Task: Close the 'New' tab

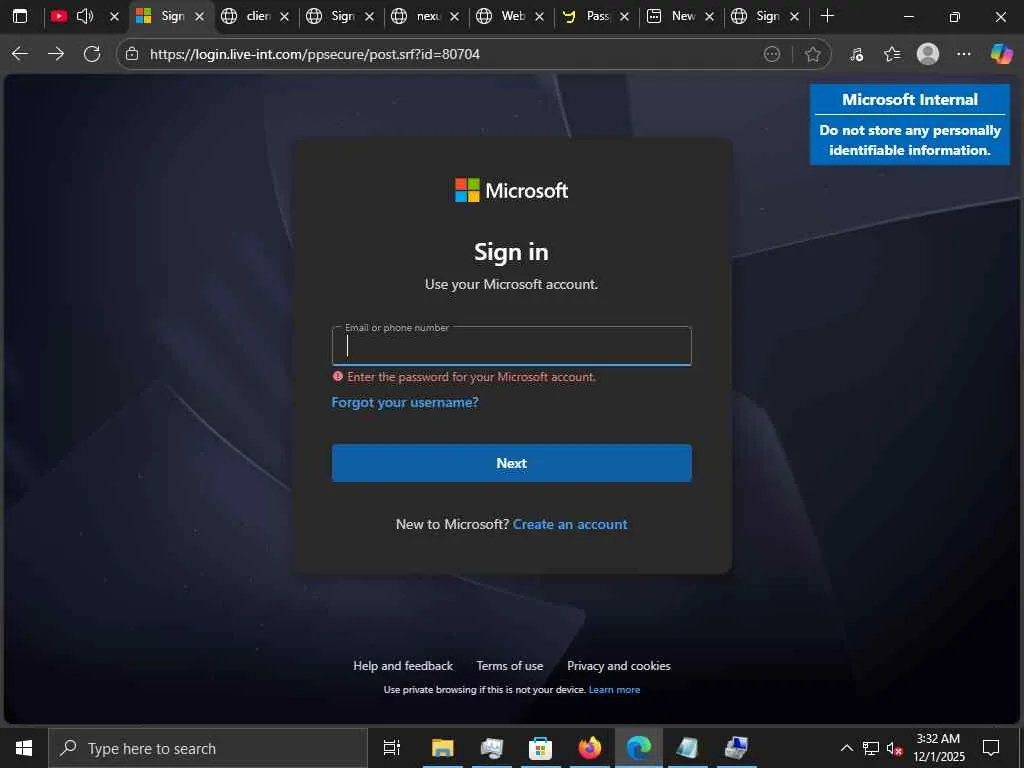Action: click(709, 16)
